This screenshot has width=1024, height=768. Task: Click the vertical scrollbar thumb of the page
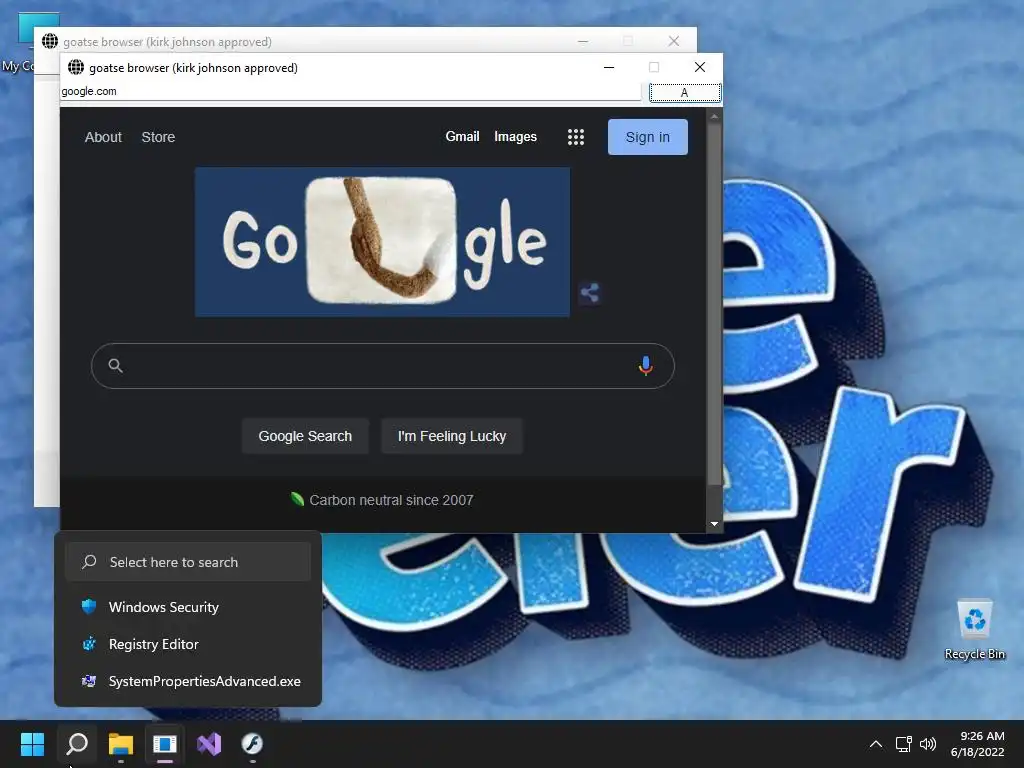click(714, 304)
